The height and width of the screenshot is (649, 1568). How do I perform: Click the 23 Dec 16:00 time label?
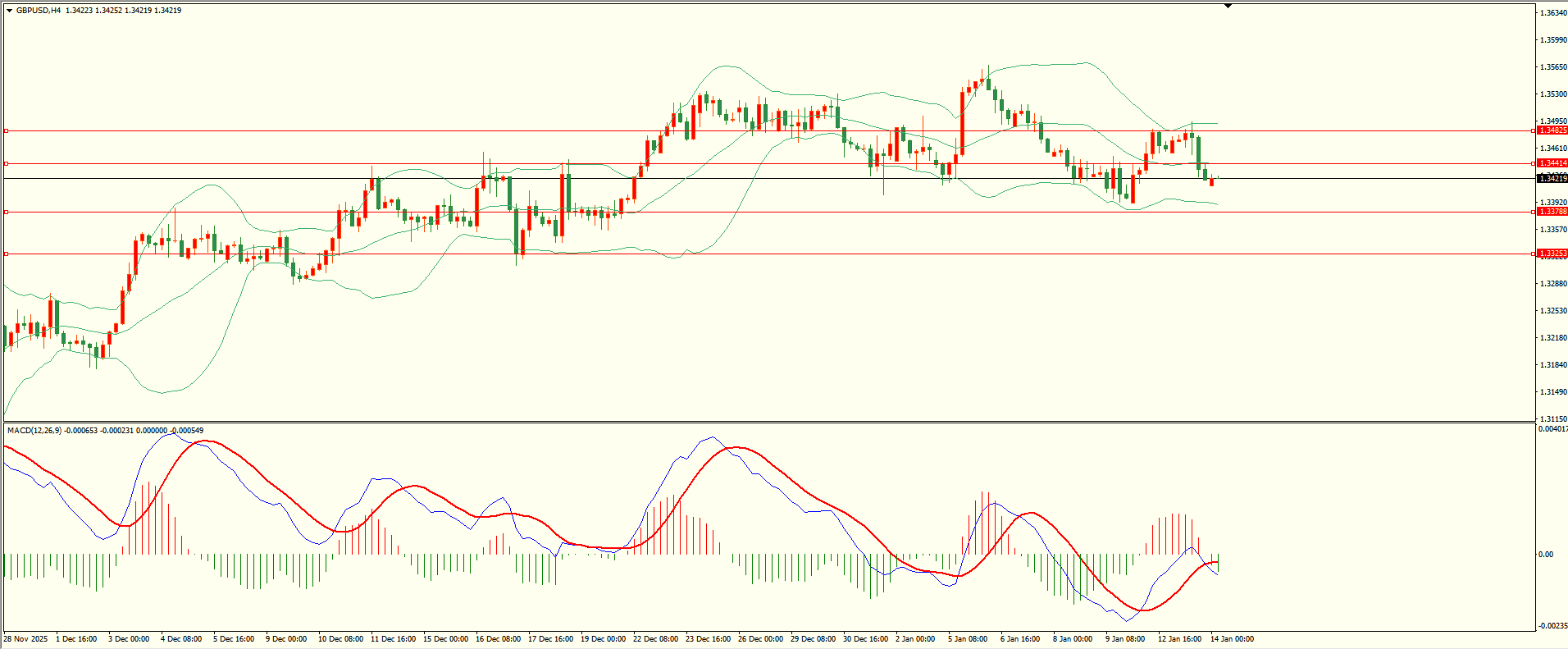[708, 638]
